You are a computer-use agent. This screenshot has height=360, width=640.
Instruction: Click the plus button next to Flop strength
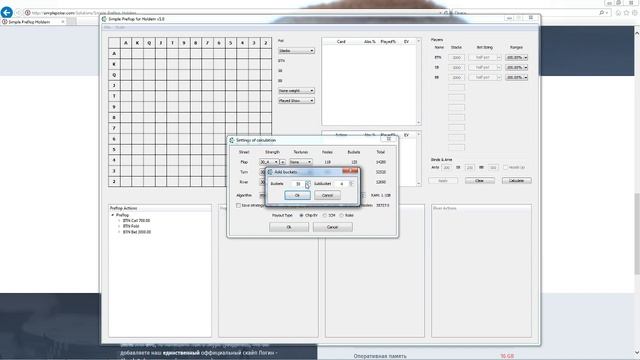click(282, 162)
